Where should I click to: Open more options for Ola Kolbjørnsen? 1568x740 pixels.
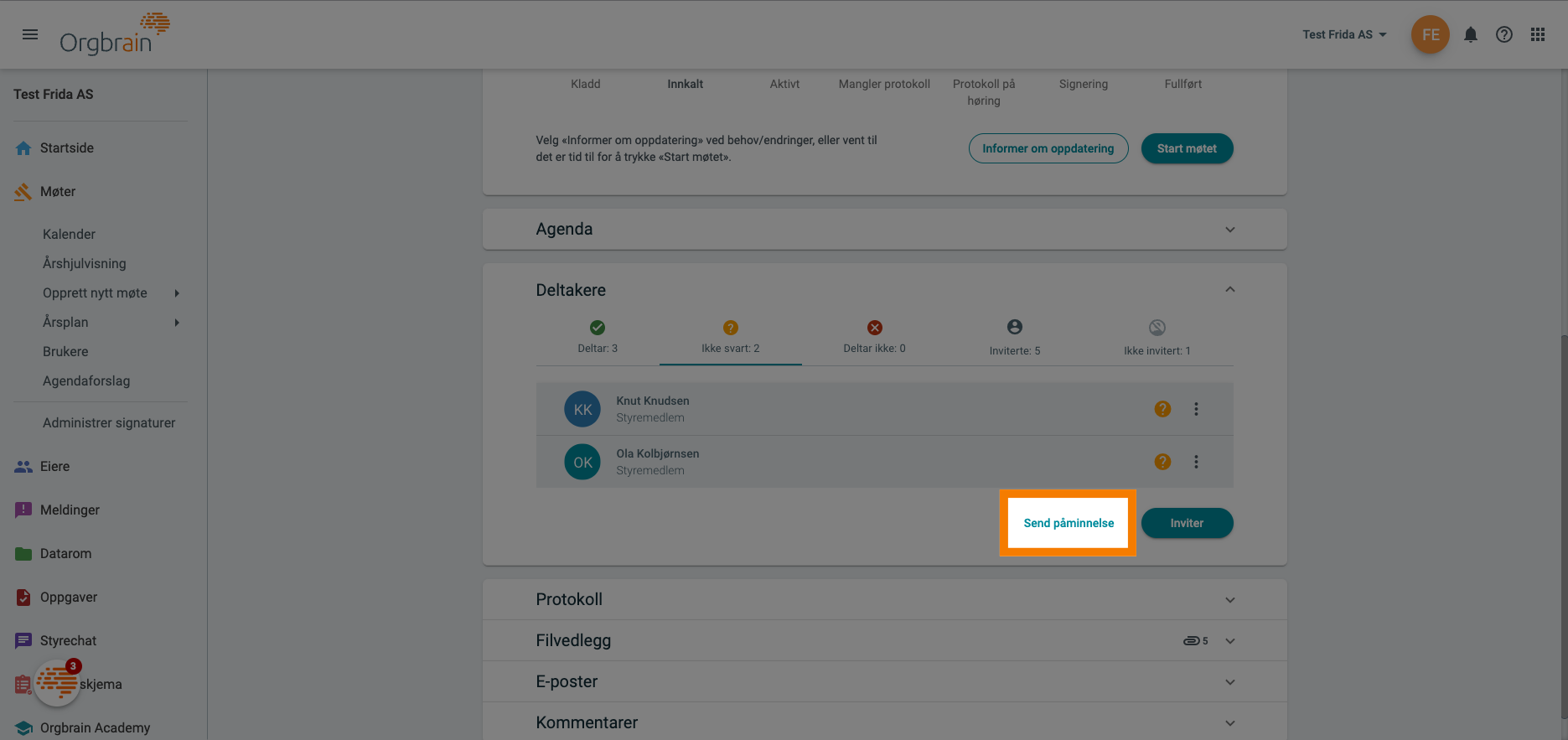coord(1196,462)
